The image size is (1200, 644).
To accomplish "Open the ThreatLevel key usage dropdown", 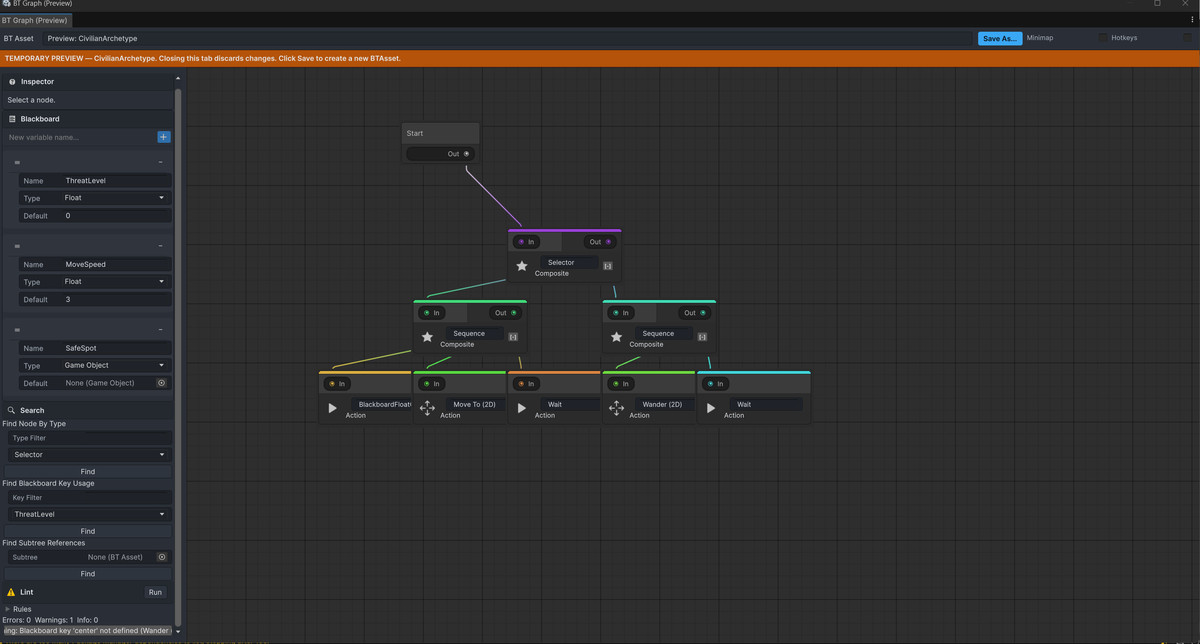I will [89, 514].
